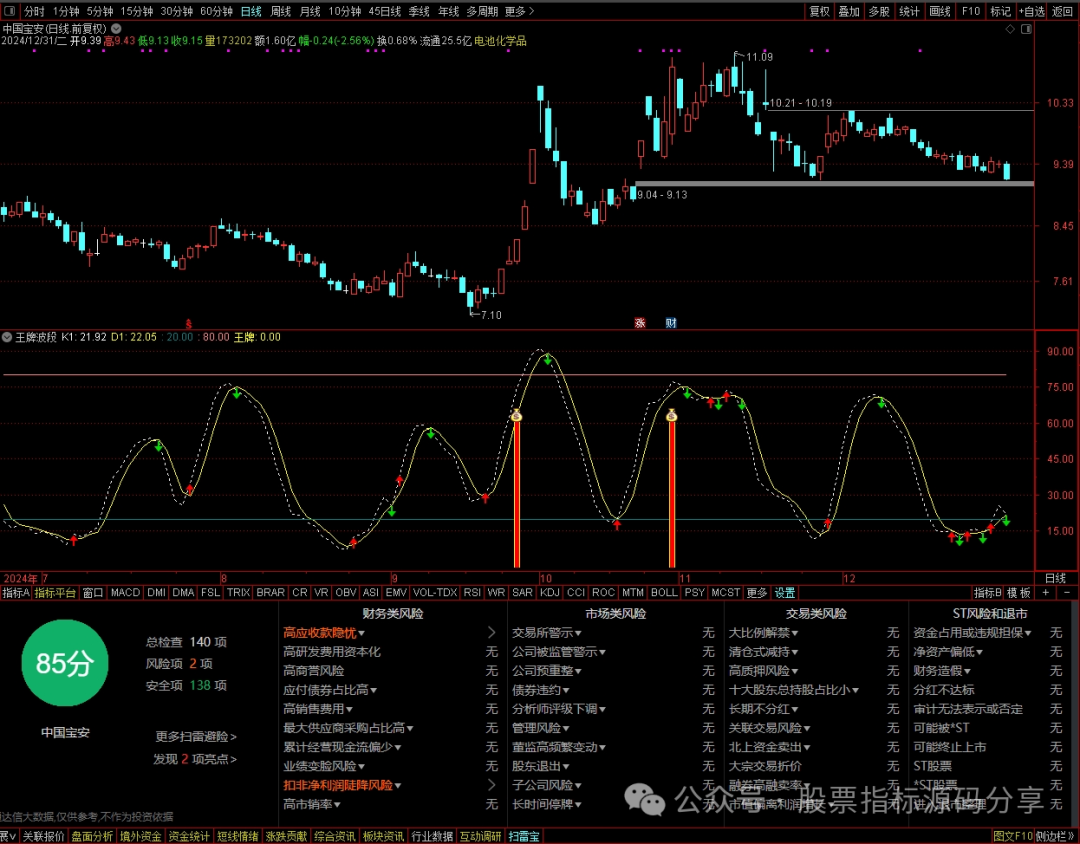The height and width of the screenshot is (844, 1080).
Task: Click +自选 to add to watchlist
Action: point(1032,11)
